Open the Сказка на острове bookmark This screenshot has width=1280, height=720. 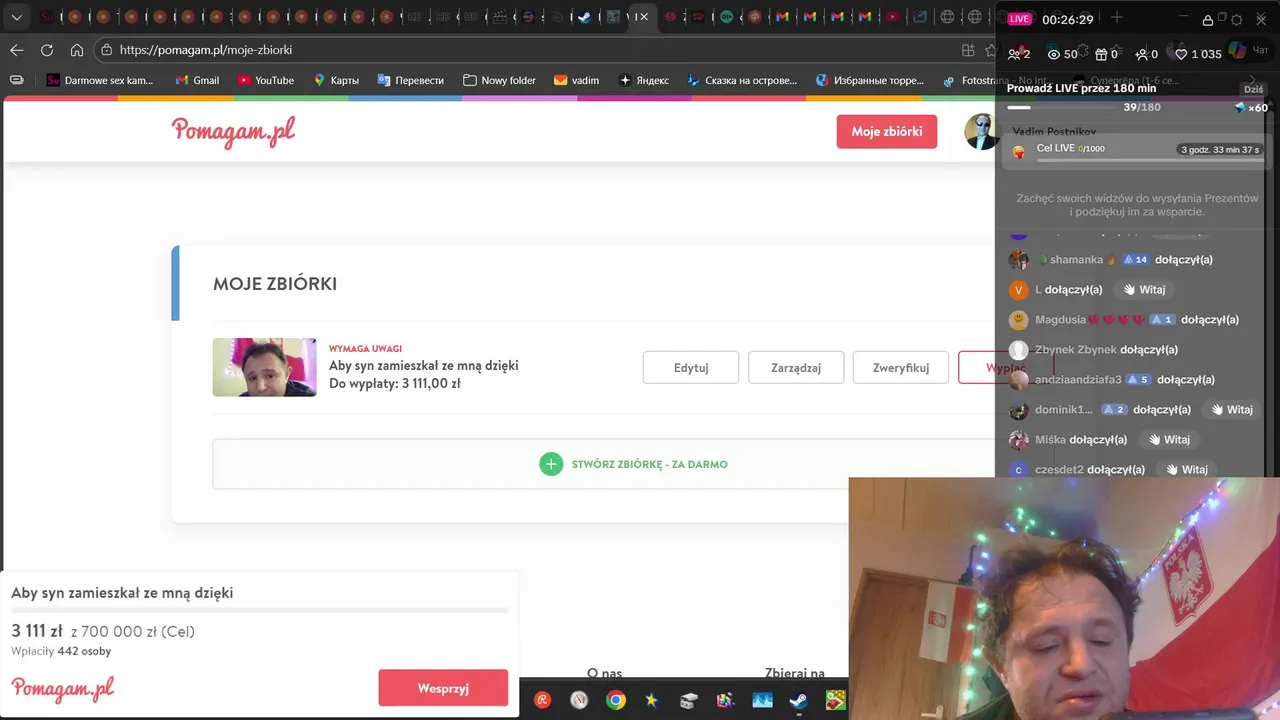(742, 80)
